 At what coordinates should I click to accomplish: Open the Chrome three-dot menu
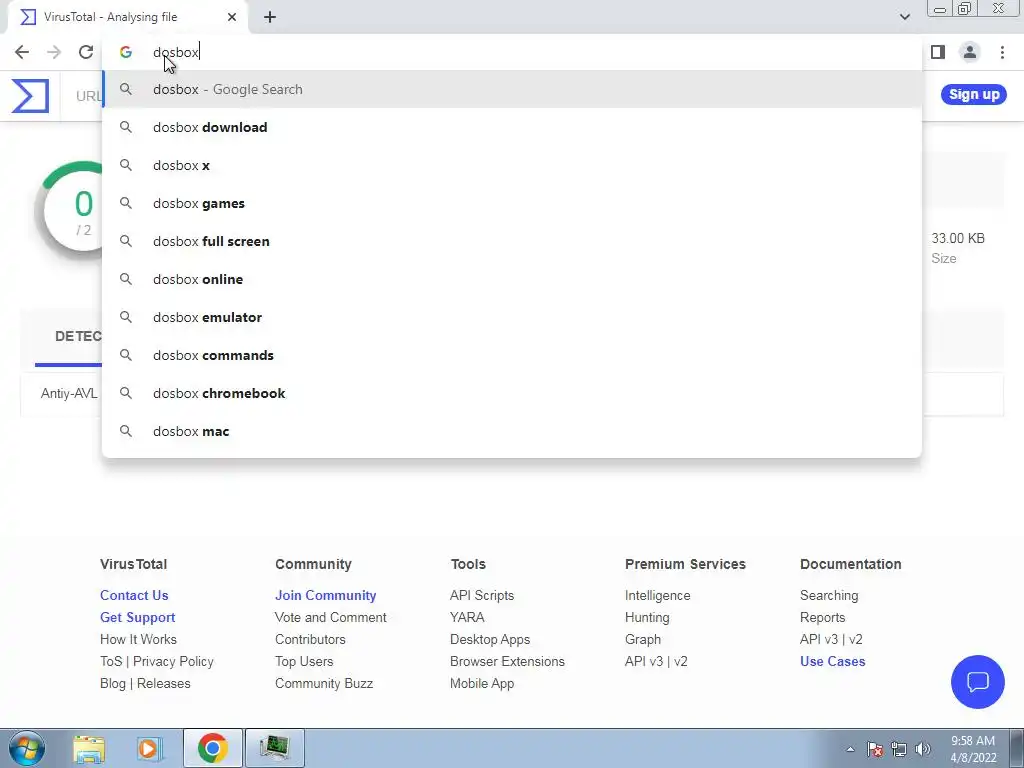(x=1002, y=52)
